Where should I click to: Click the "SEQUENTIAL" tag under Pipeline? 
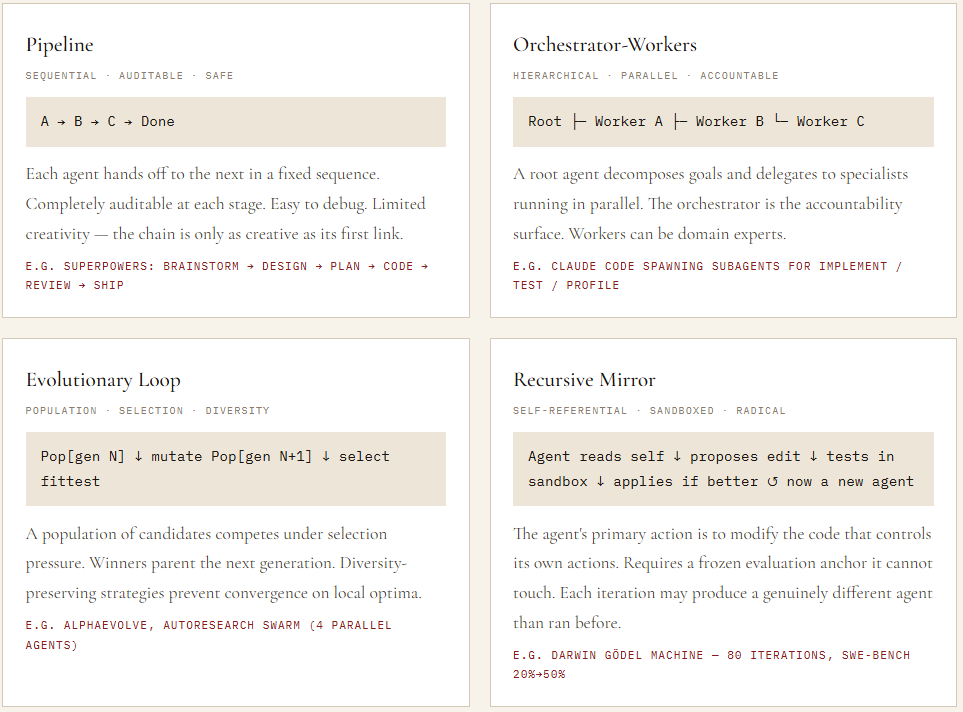coord(61,76)
